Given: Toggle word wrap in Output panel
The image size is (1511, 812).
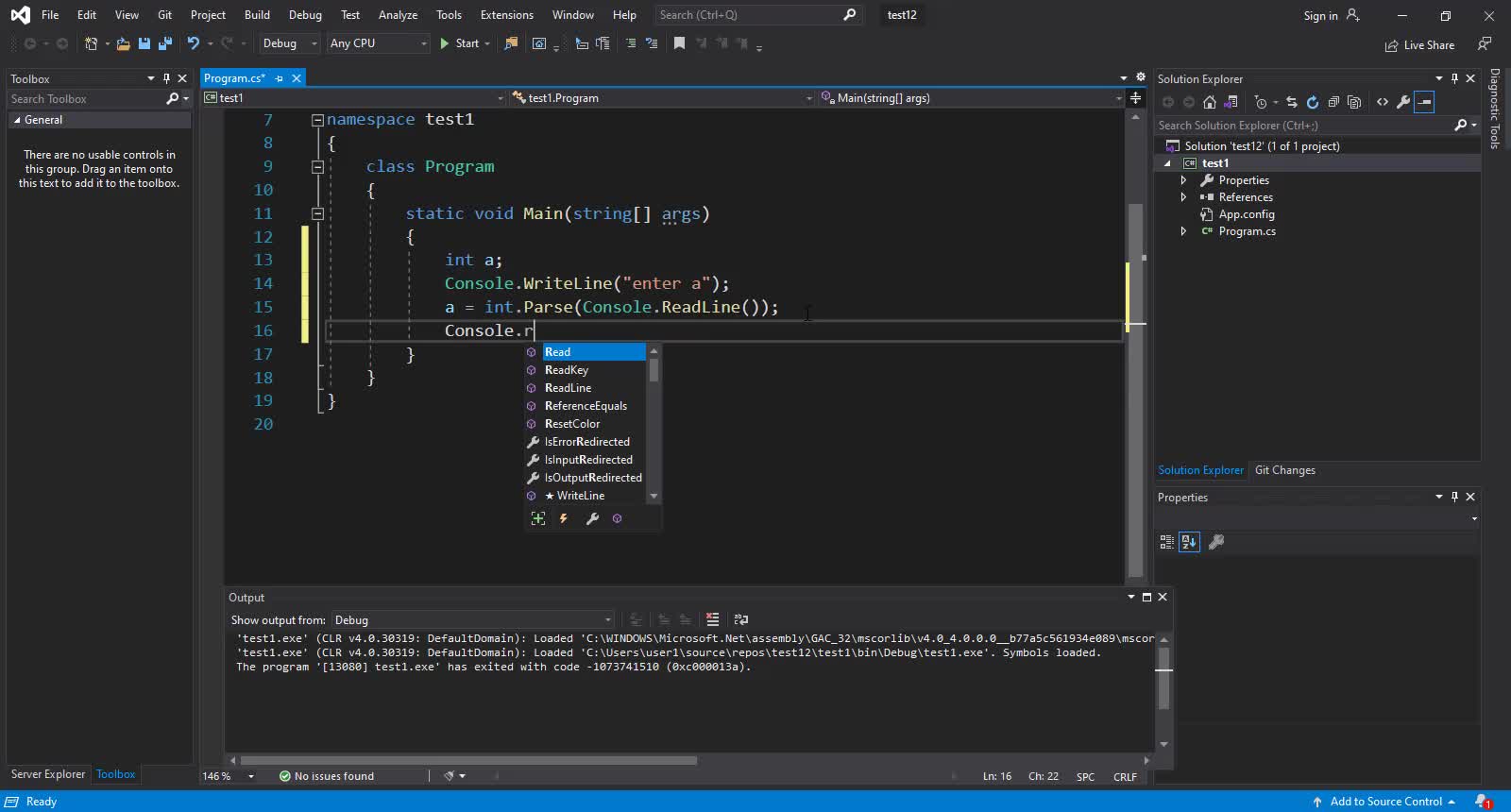Looking at the screenshot, I should pos(741,619).
